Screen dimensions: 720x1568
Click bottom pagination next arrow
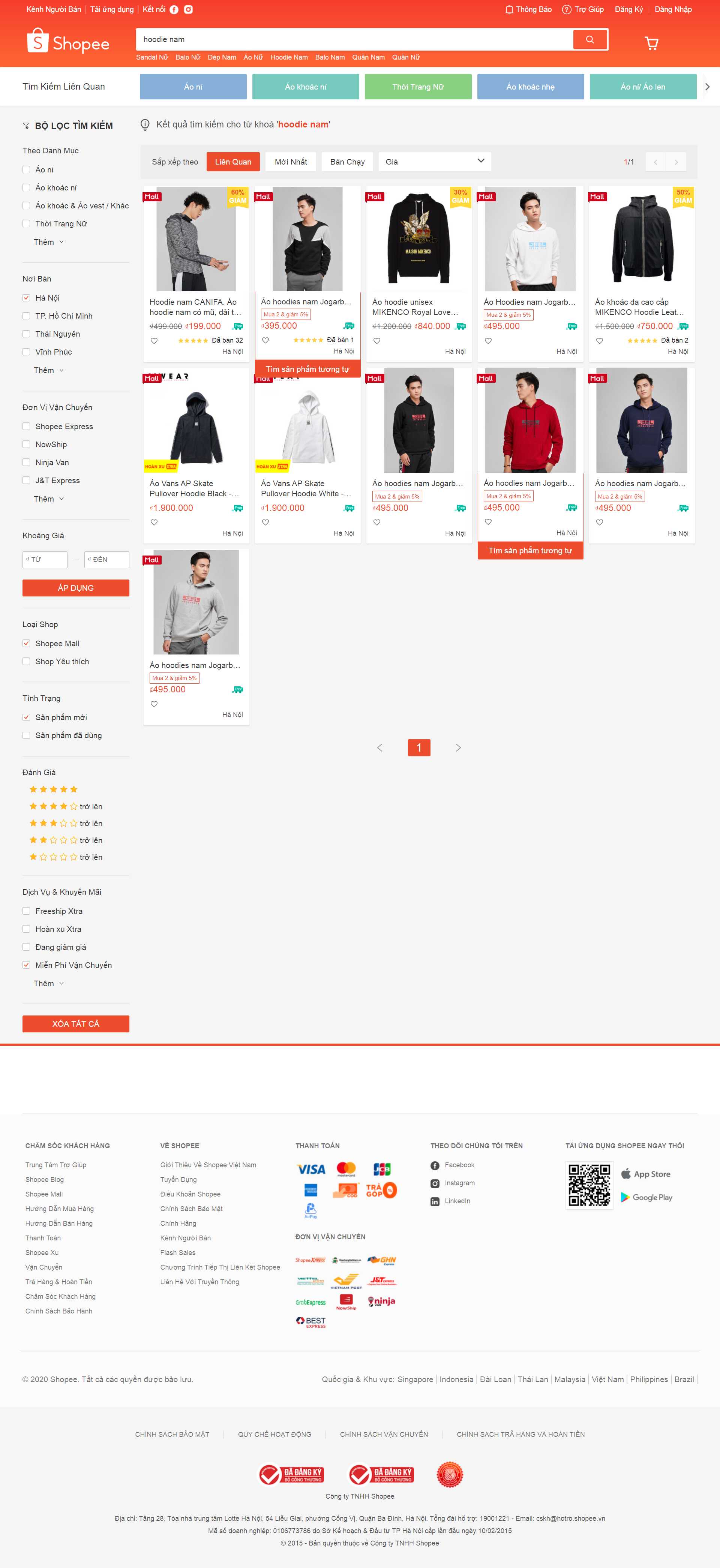[x=458, y=747]
